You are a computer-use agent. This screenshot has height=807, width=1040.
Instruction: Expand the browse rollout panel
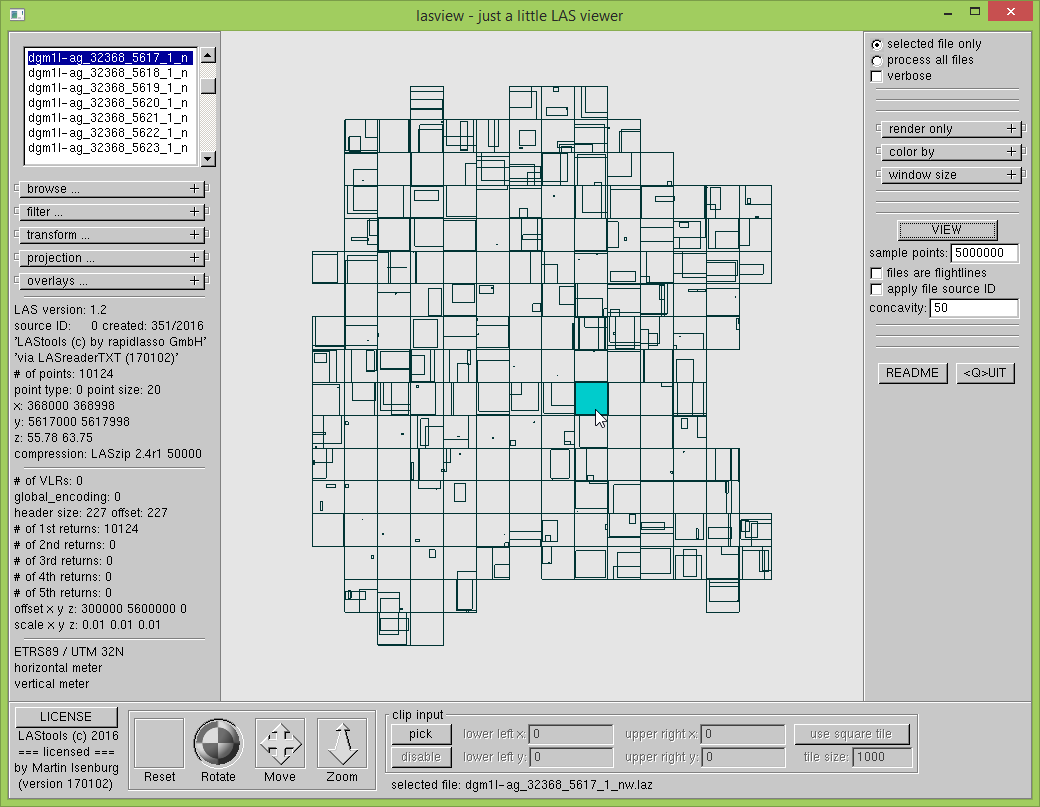click(111, 189)
